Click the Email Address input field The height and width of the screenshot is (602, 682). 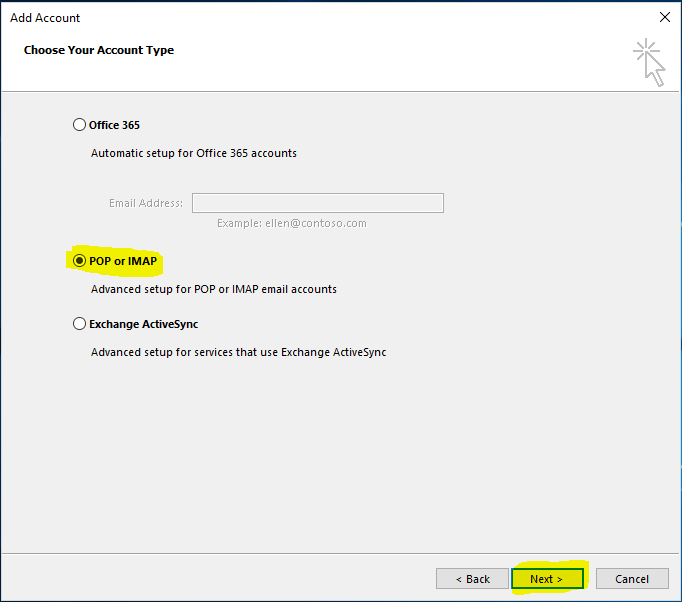[317, 203]
